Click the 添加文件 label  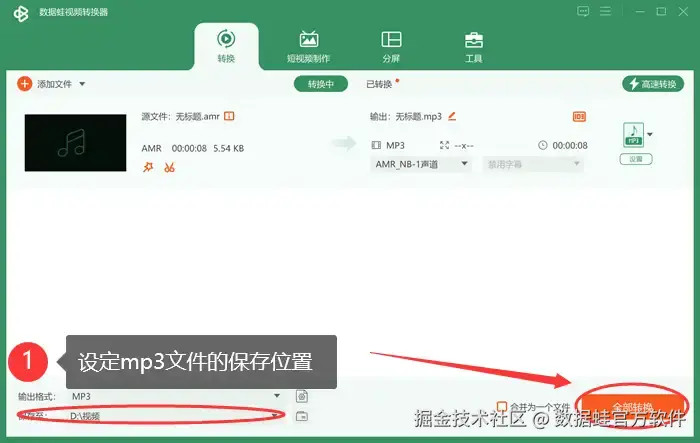point(54,84)
